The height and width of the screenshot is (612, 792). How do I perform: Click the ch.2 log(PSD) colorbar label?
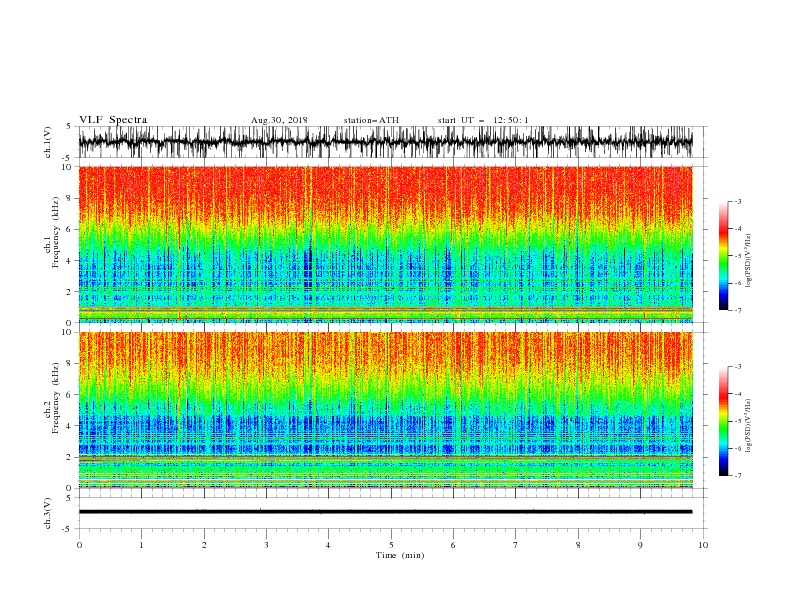[748, 426]
